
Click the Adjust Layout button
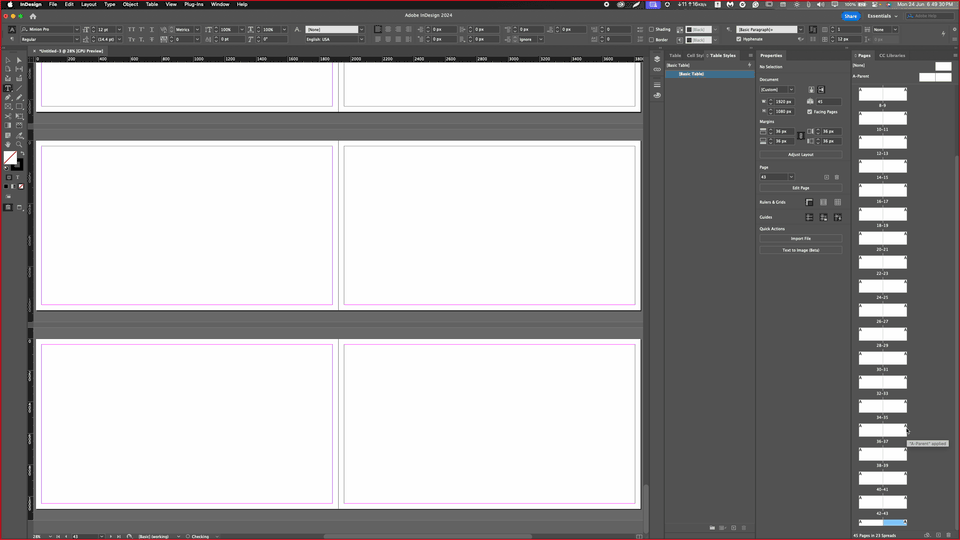pyautogui.click(x=801, y=155)
